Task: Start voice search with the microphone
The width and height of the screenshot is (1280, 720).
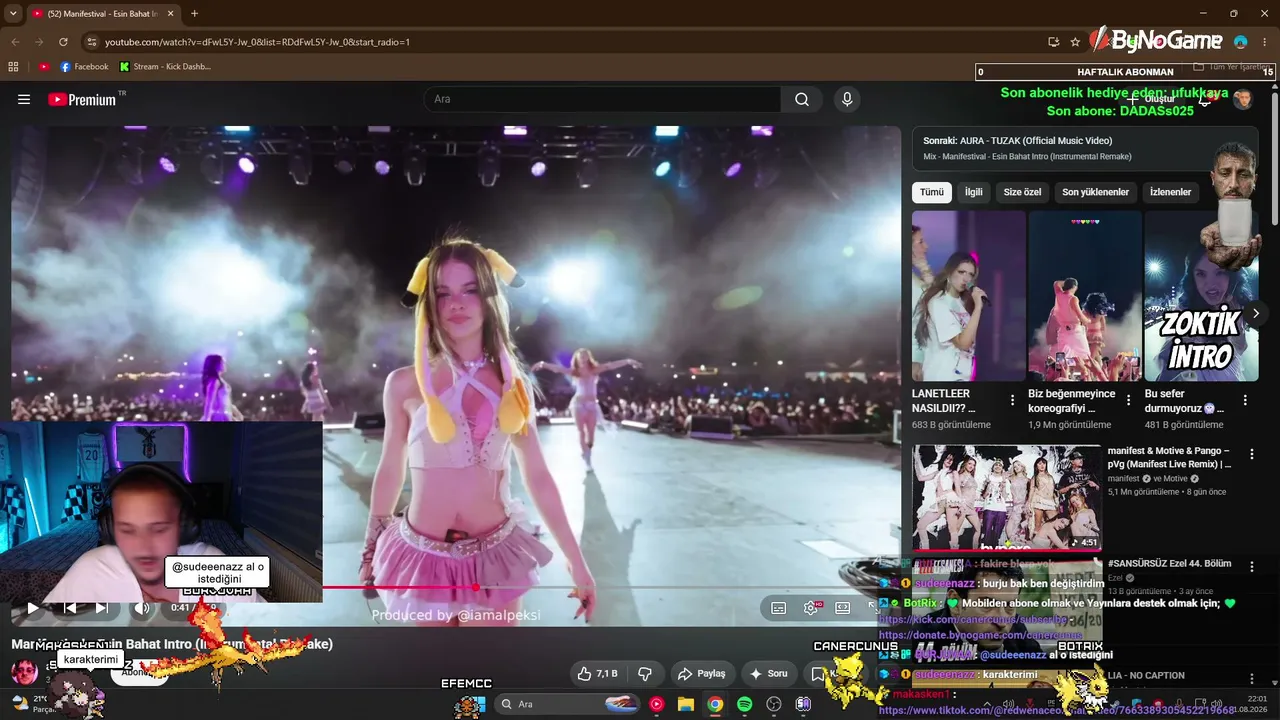Action: tap(847, 99)
